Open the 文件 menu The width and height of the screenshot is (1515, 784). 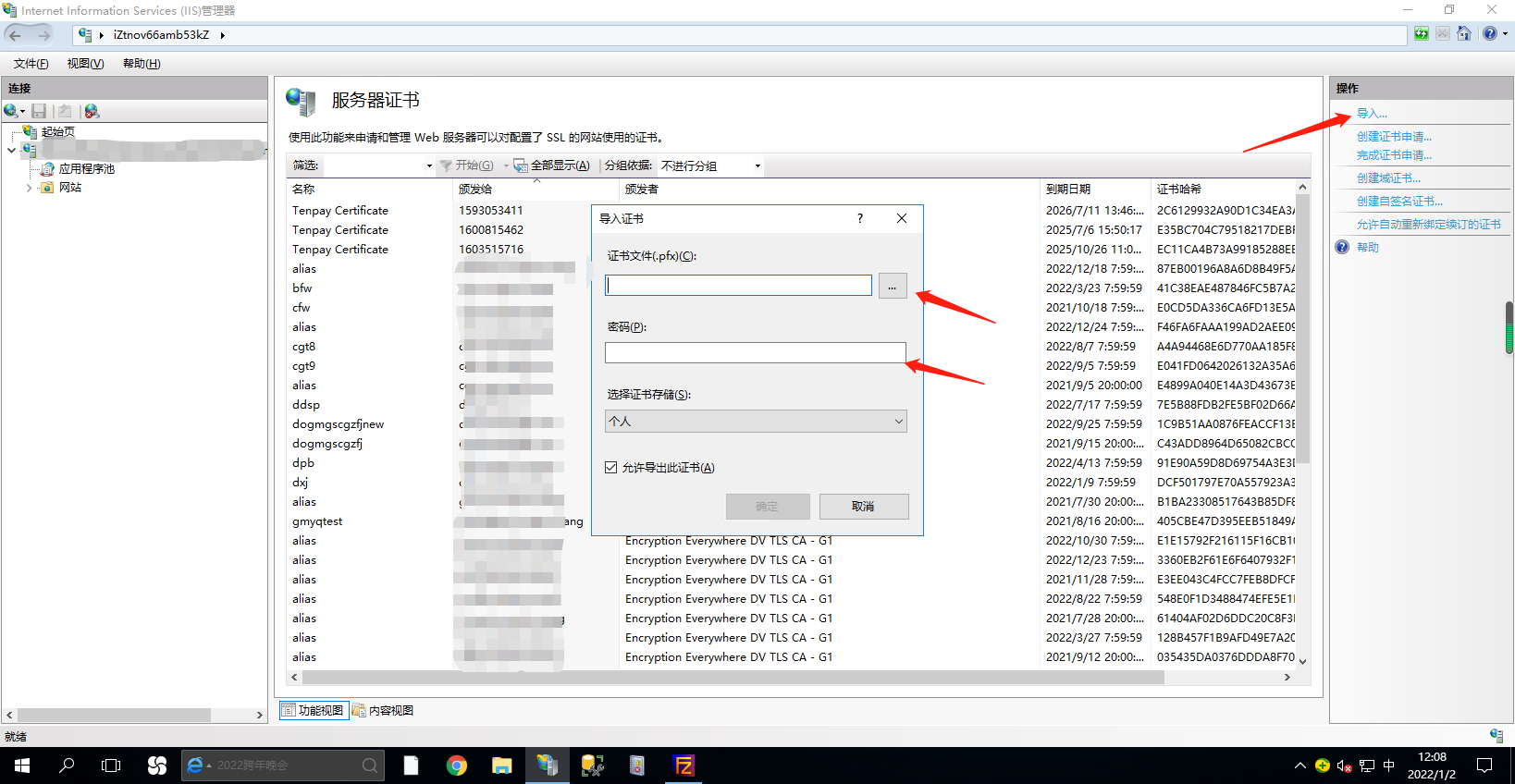(x=31, y=64)
